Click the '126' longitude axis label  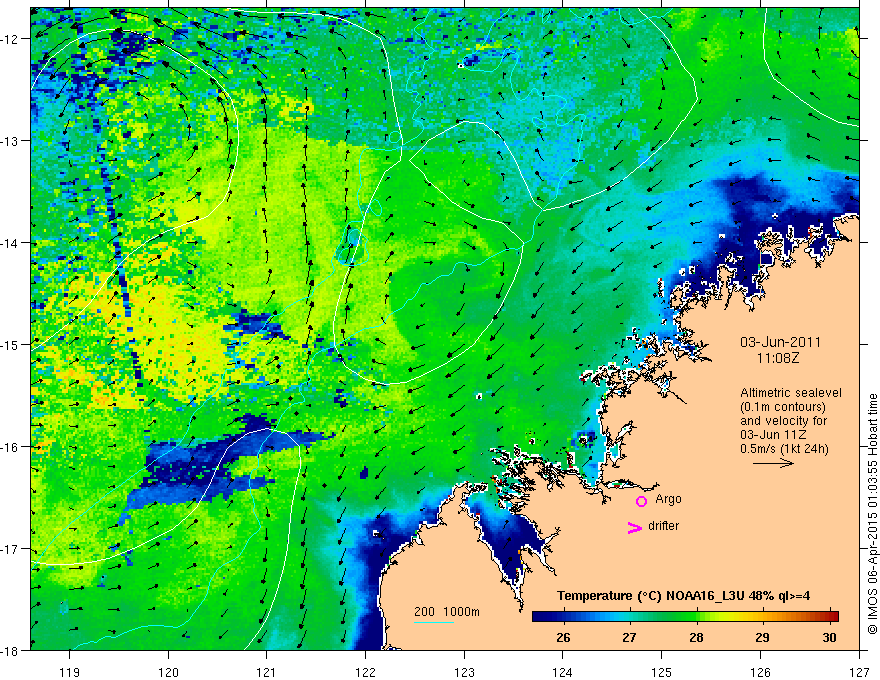pos(760,672)
